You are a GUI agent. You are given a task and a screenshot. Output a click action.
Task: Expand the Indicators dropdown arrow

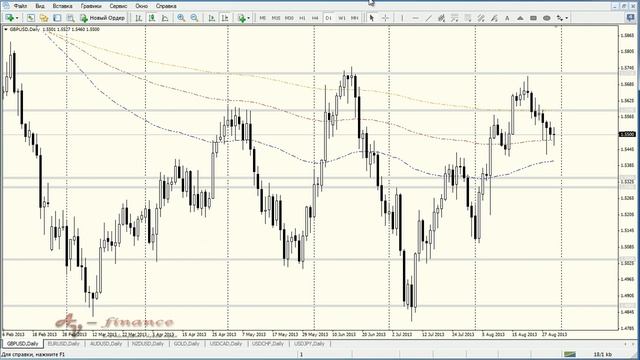click(249, 18)
